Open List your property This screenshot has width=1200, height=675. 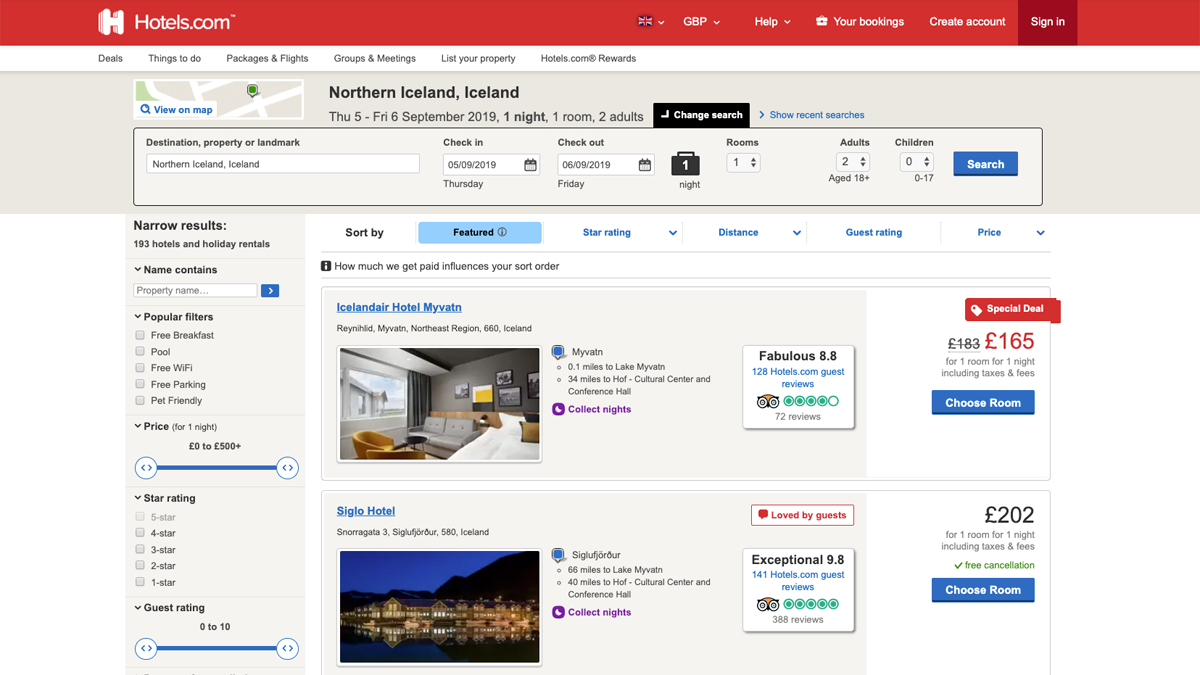tap(478, 58)
